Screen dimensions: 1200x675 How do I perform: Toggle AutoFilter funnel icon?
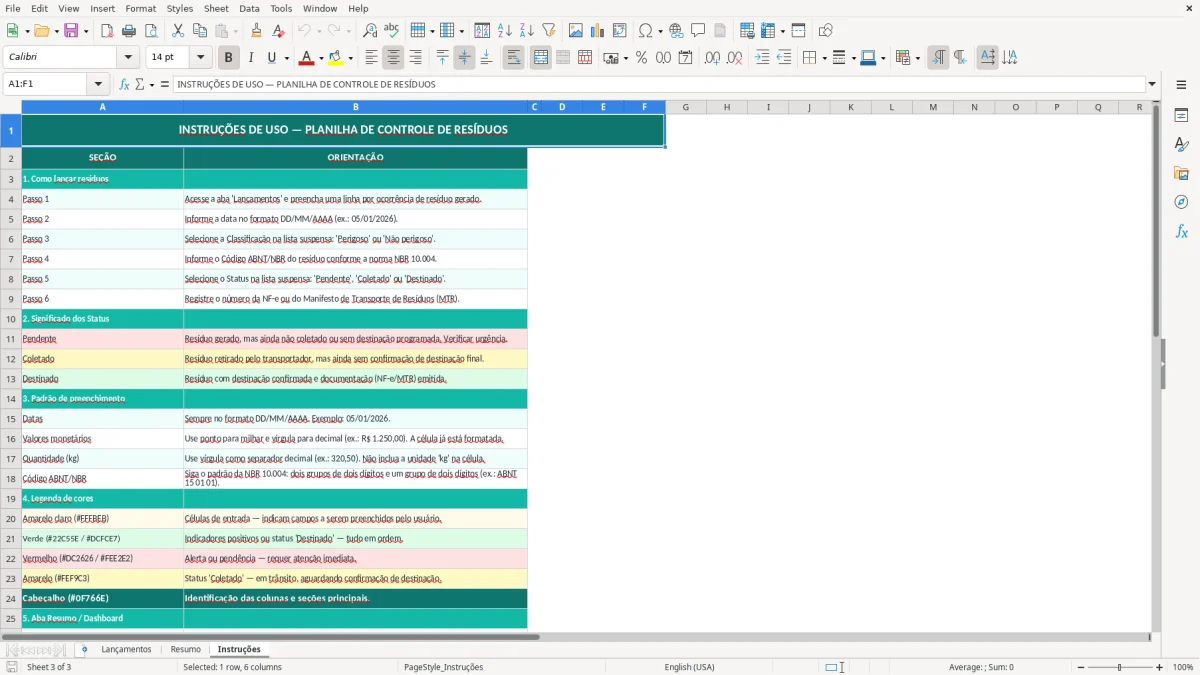tap(548, 31)
